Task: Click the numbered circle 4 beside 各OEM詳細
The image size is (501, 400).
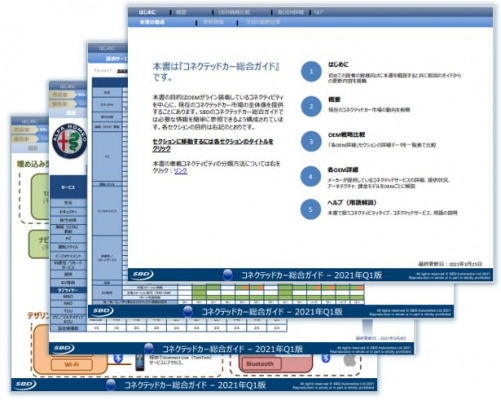Action: [311, 177]
